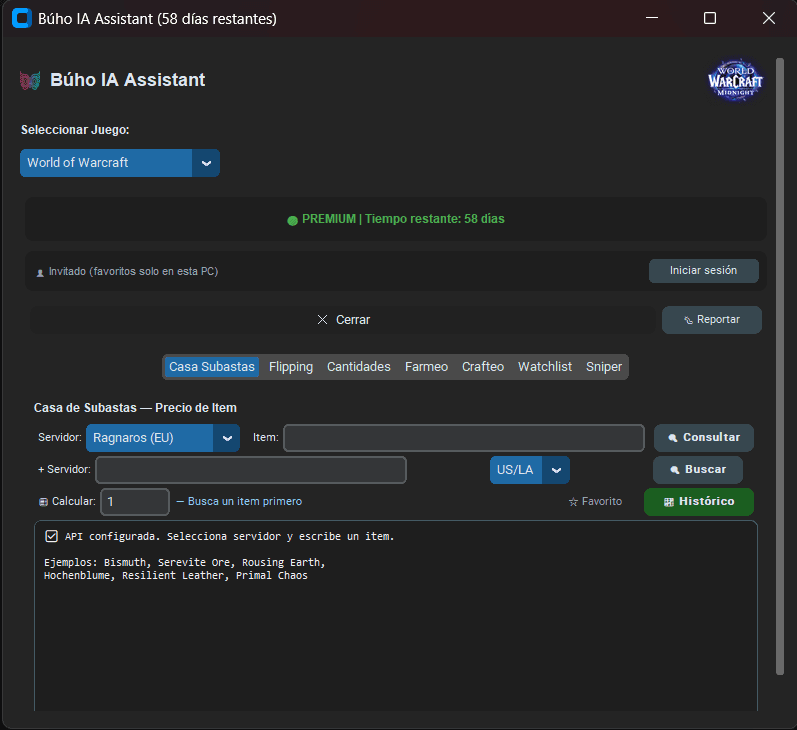Screen dimensions: 797x730
Task: Click the Calcular quantity field
Action: 135,502
